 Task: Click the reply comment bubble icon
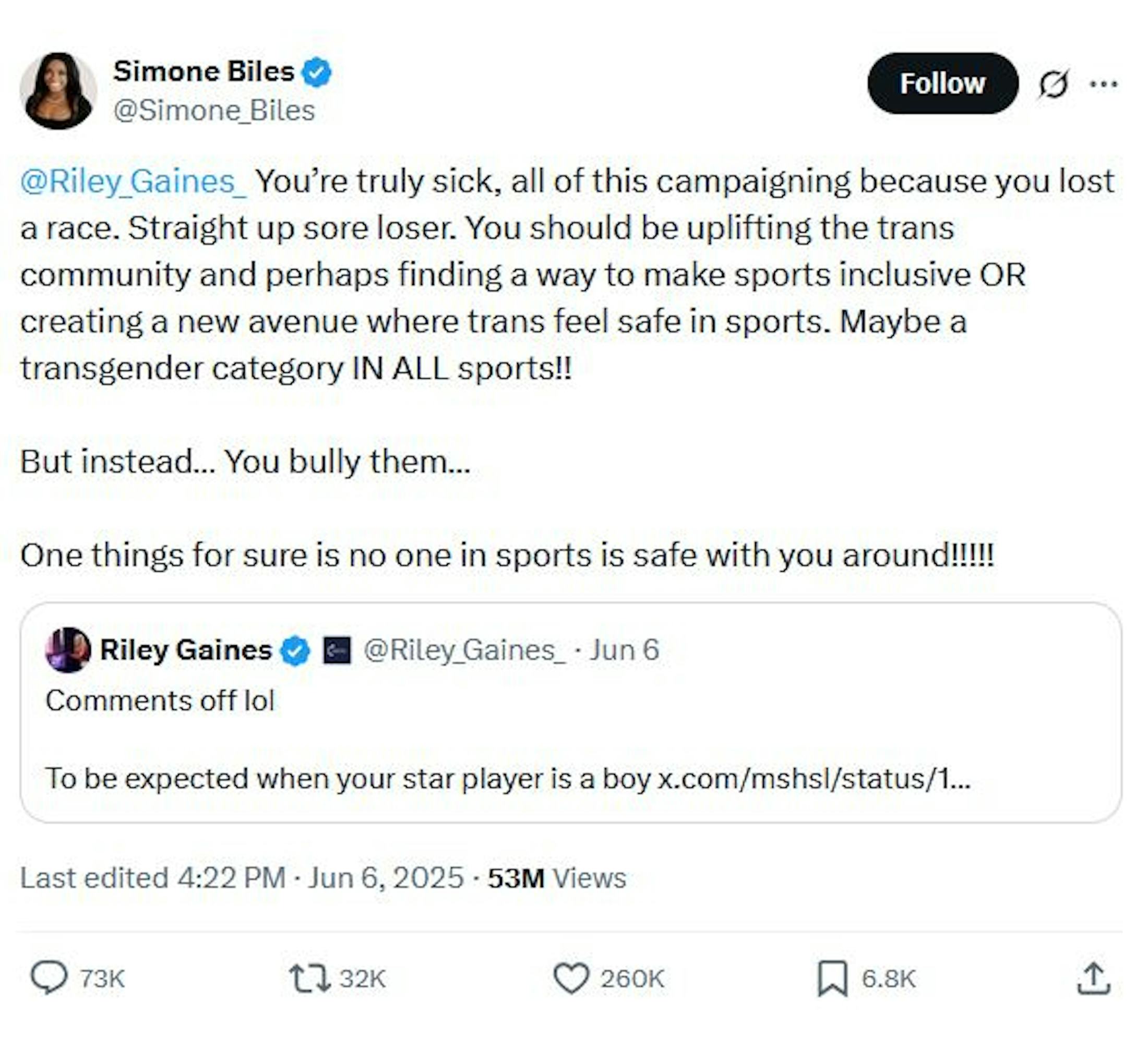[49, 977]
